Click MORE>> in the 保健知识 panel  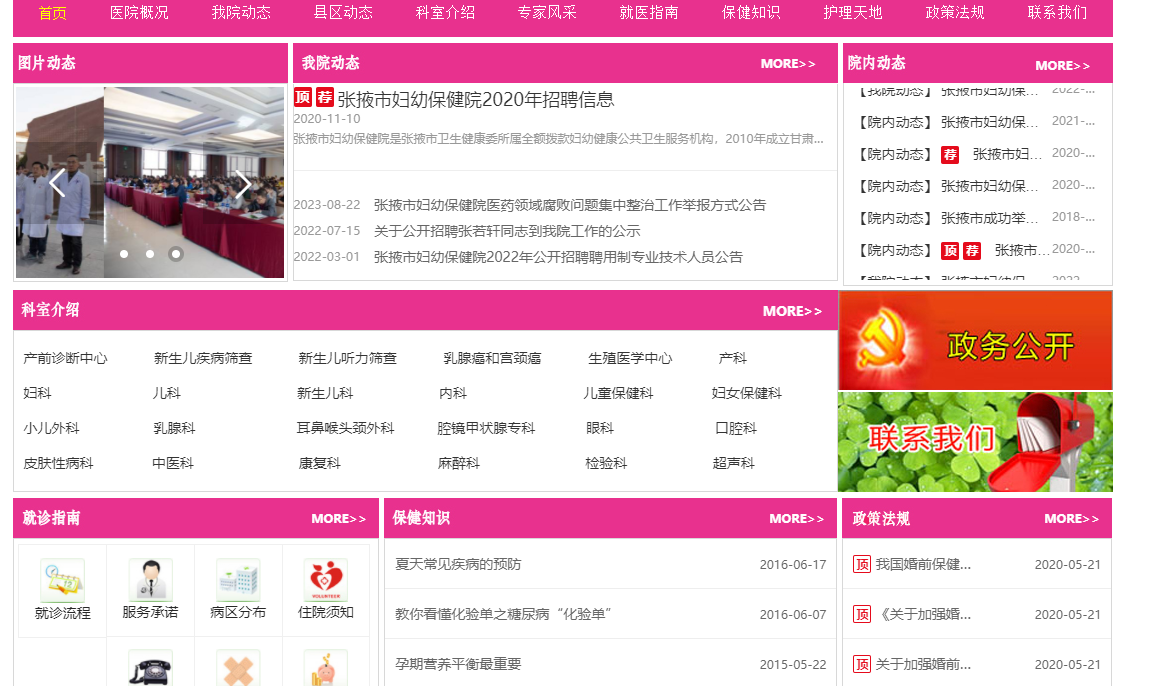[797, 519]
